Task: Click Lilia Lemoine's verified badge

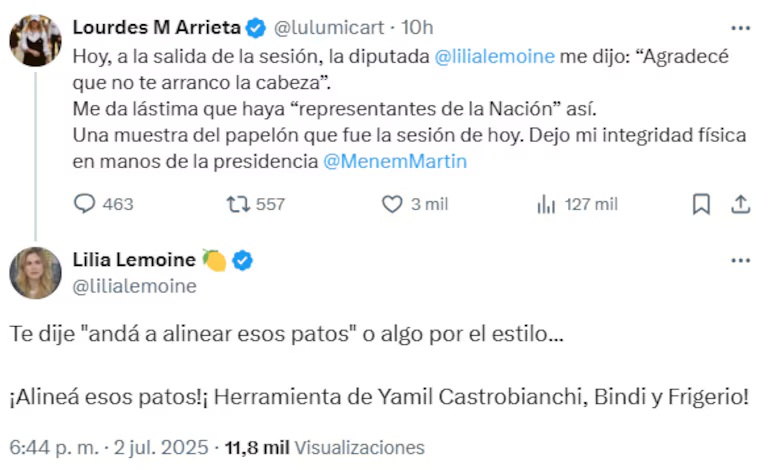Action: pyautogui.click(x=243, y=261)
